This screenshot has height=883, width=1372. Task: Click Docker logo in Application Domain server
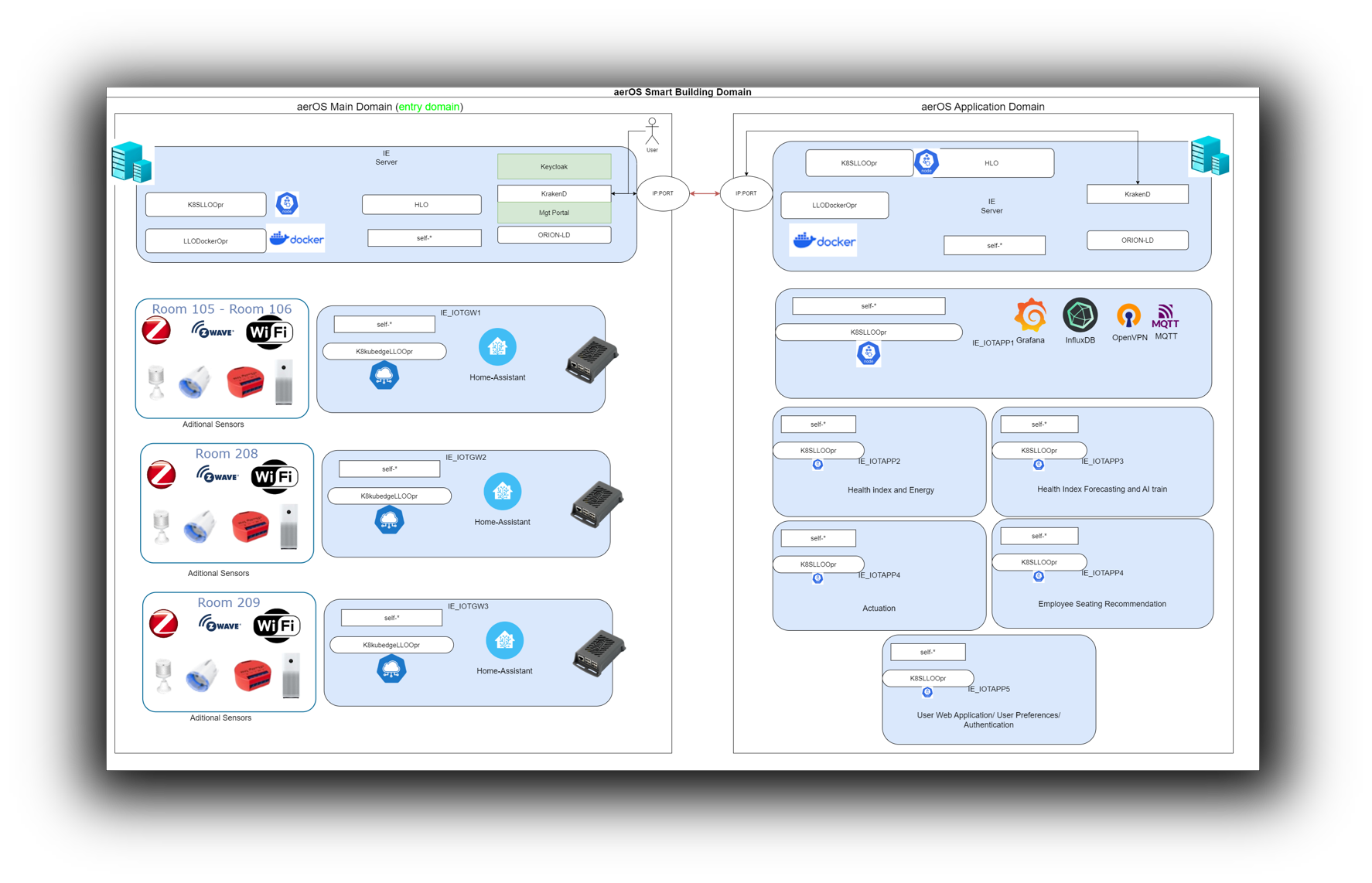pos(824,241)
